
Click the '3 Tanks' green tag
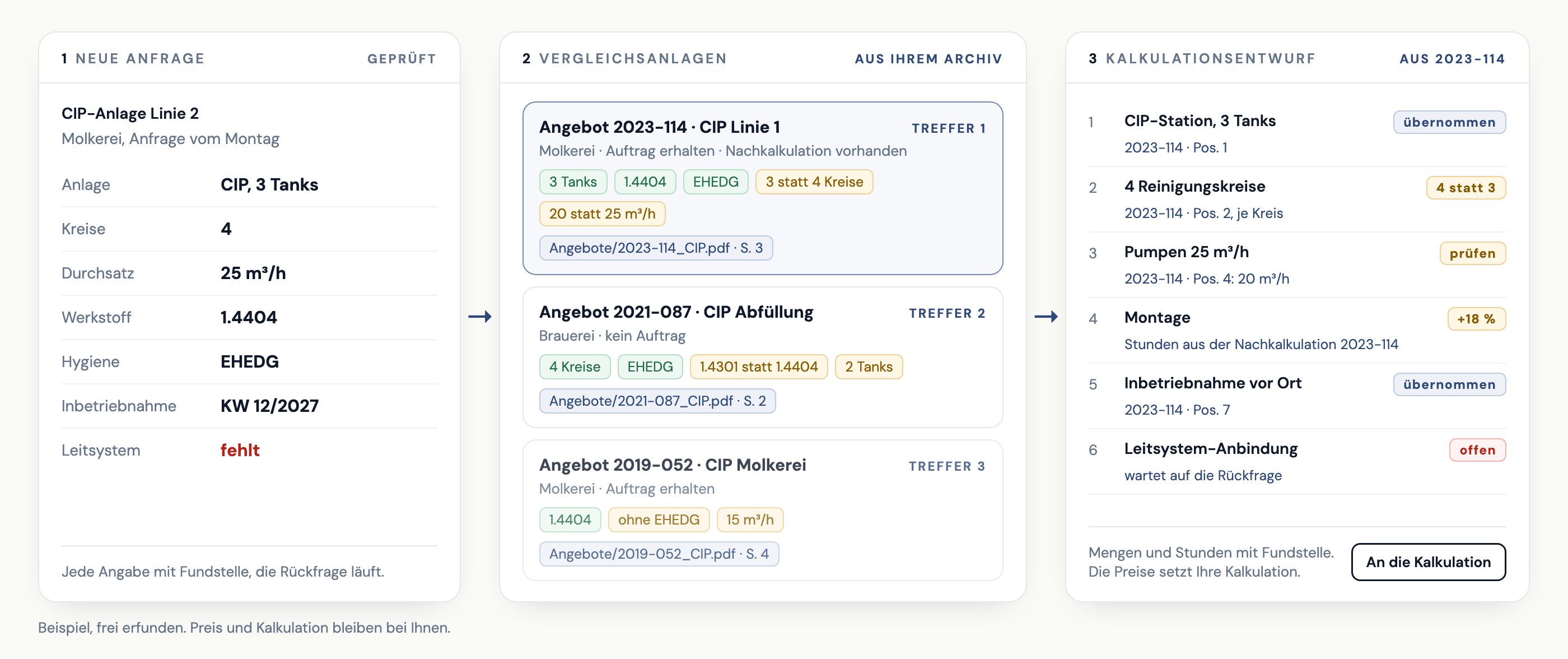(573, 182)
